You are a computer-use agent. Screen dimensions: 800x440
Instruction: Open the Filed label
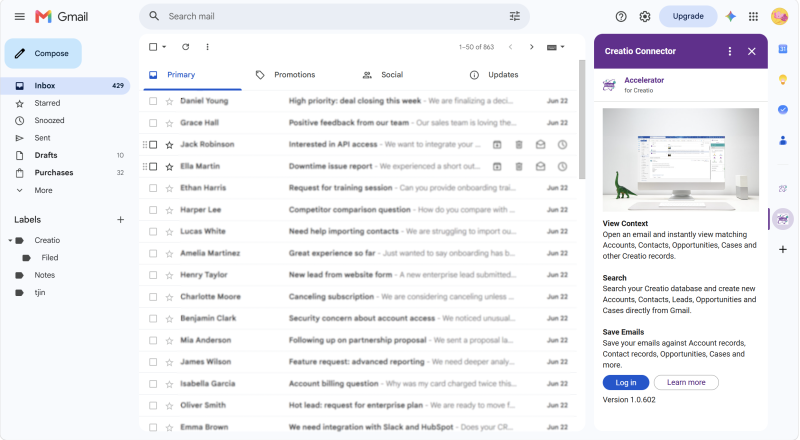[50, 258]
